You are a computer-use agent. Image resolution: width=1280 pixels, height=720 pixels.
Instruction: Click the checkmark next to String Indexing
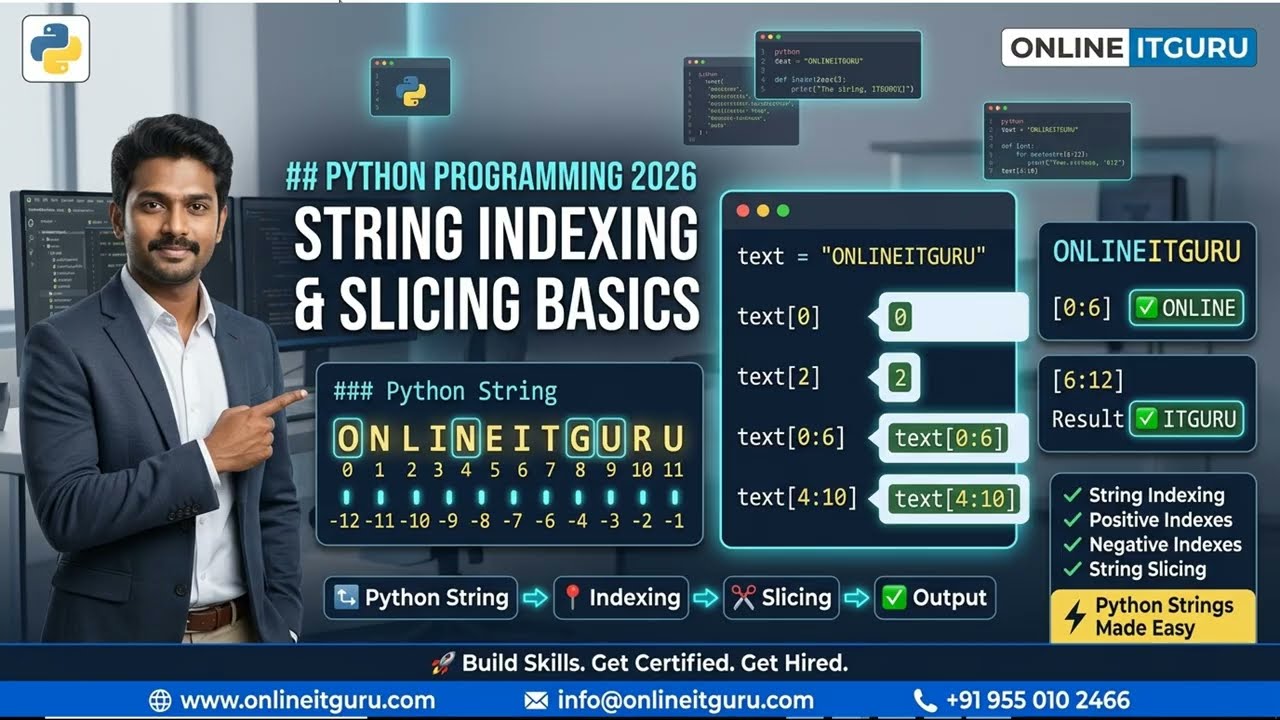tap(1073, 495)
